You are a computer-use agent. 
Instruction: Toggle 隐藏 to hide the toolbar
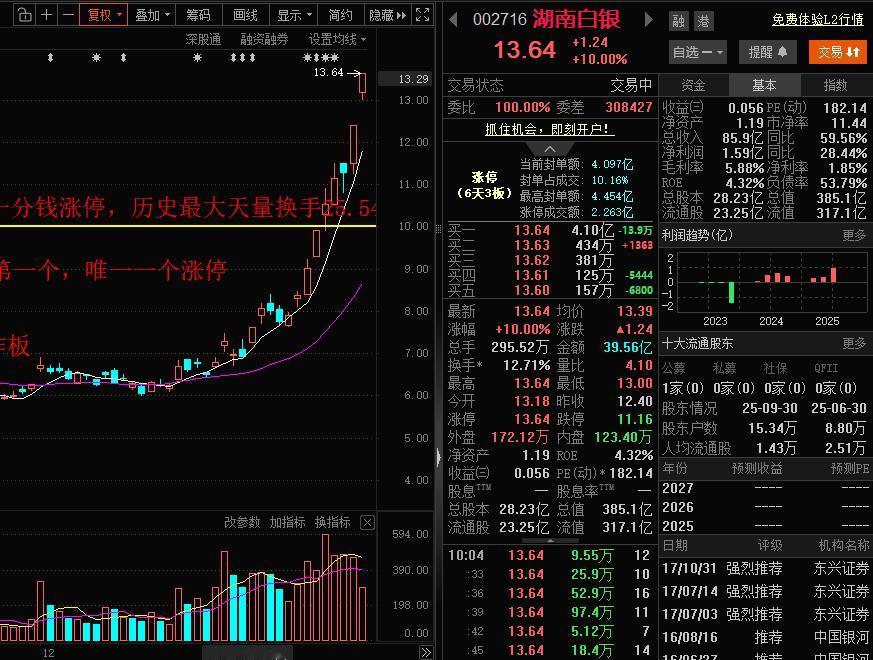tap(383, 15)
